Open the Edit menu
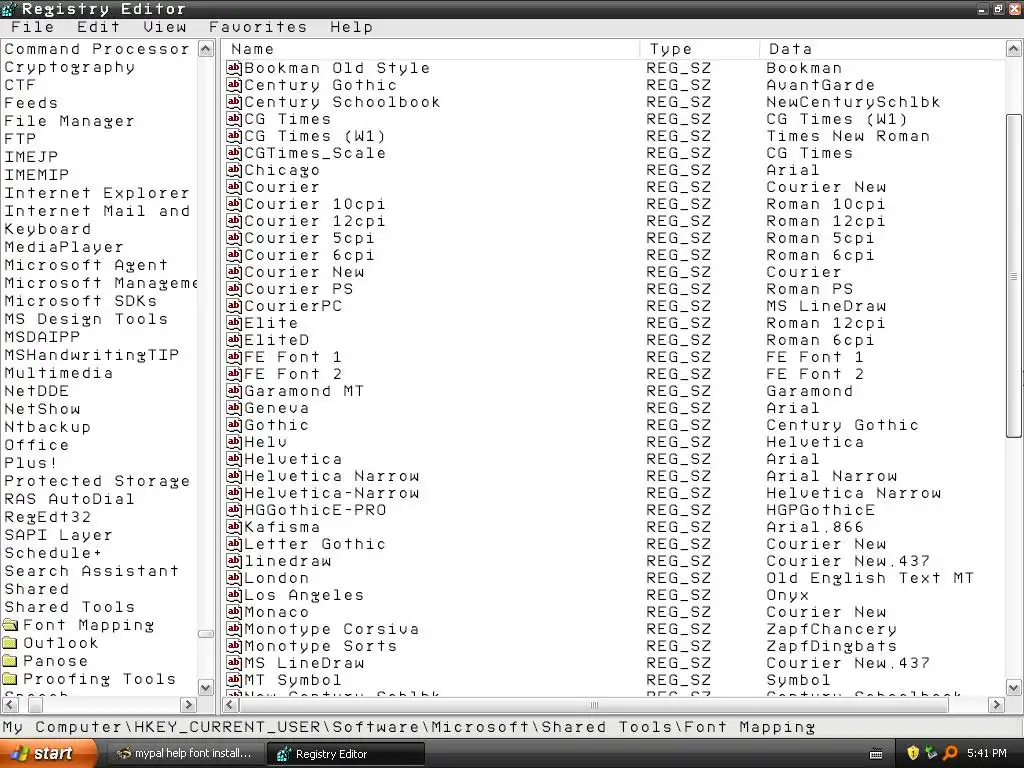This screenshot has width=1024, height=768. click(98, 27)
